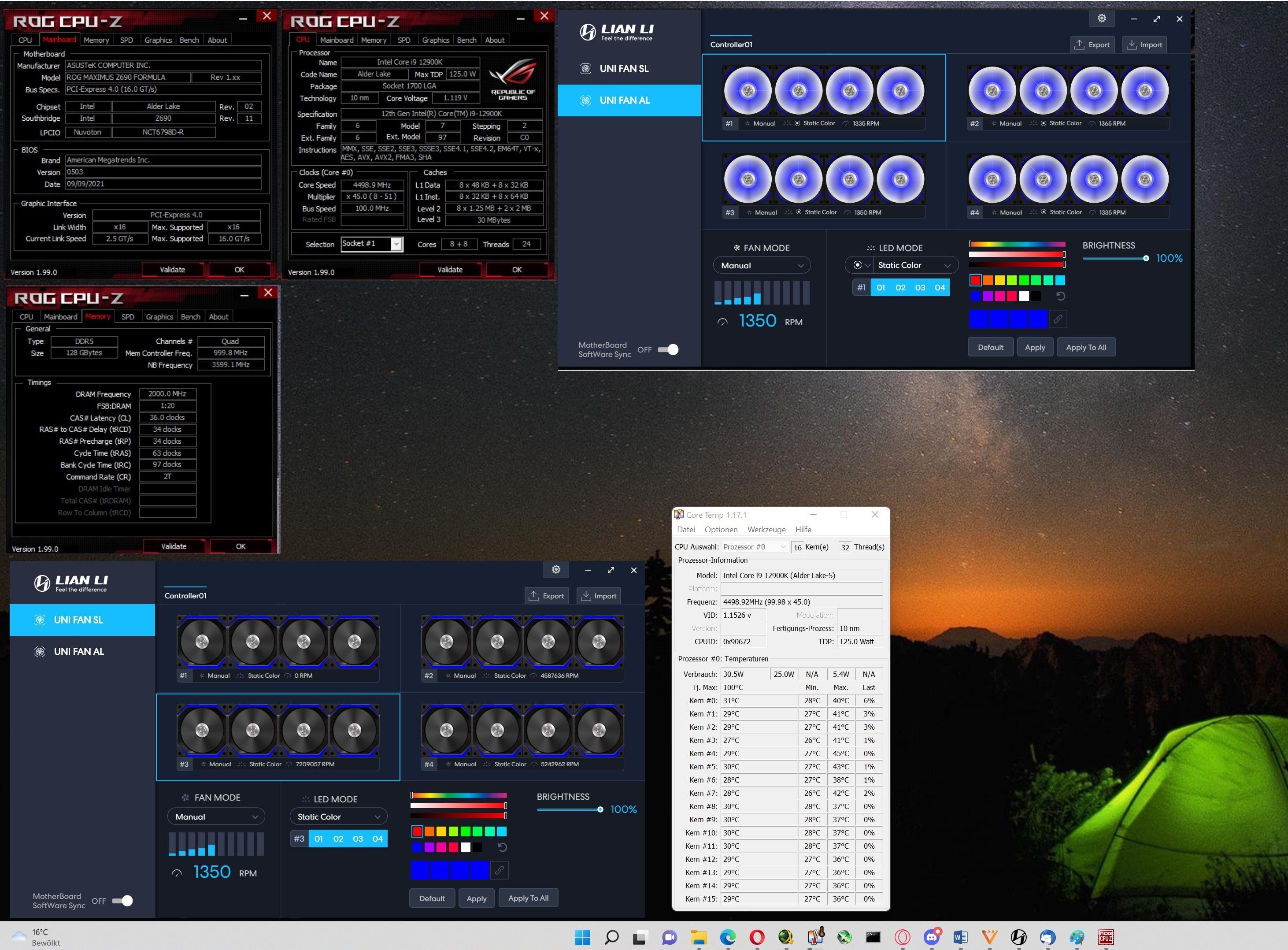
Task: Toggle fan 04 in upper L-Connect LED selector
Action: pos(940,288)
